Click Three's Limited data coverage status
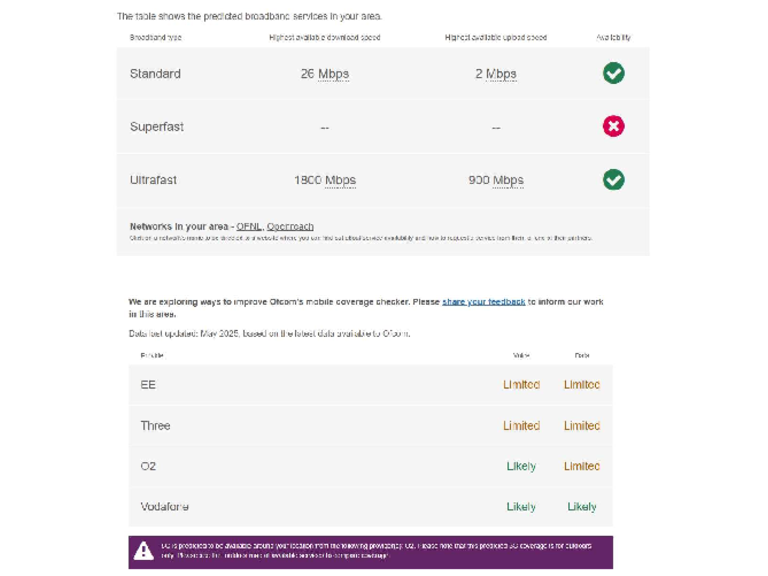768x576 pixels. pyautogui.click(x=581, y=426)
